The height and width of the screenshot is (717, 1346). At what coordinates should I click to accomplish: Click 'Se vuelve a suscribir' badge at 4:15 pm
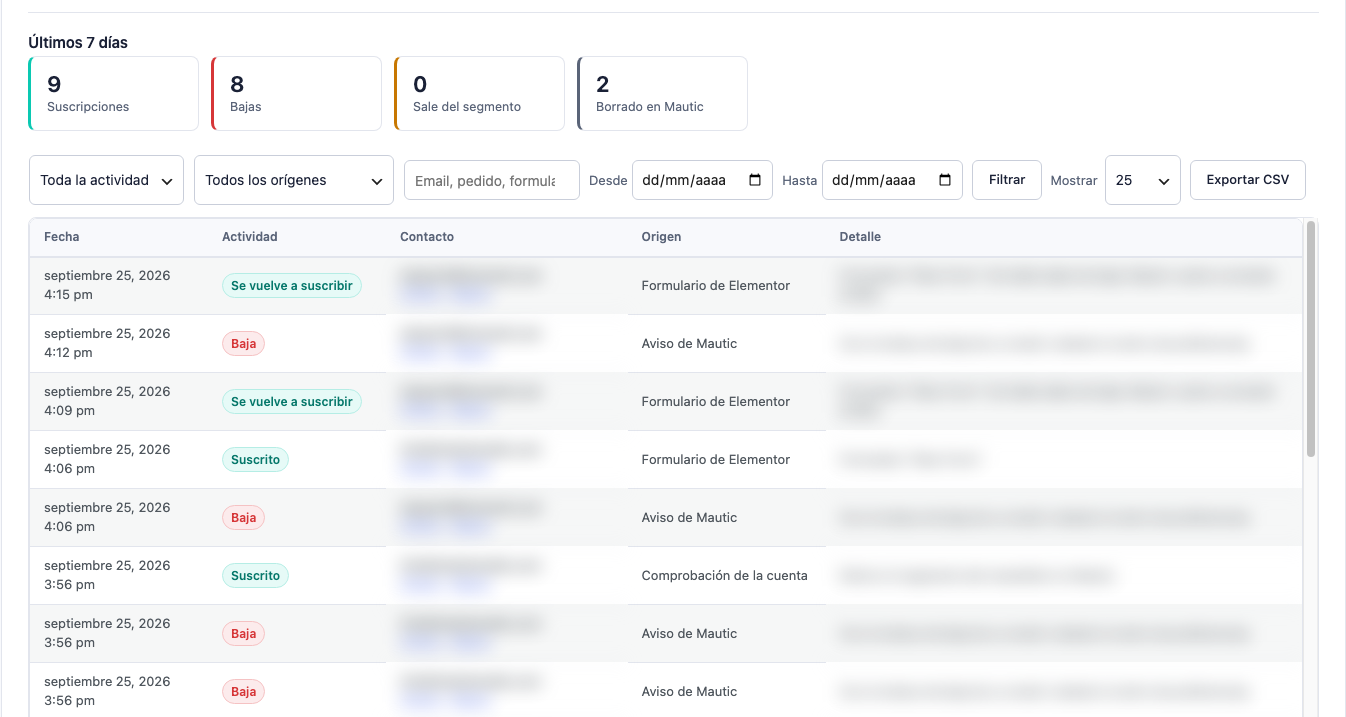click(292, 285)
